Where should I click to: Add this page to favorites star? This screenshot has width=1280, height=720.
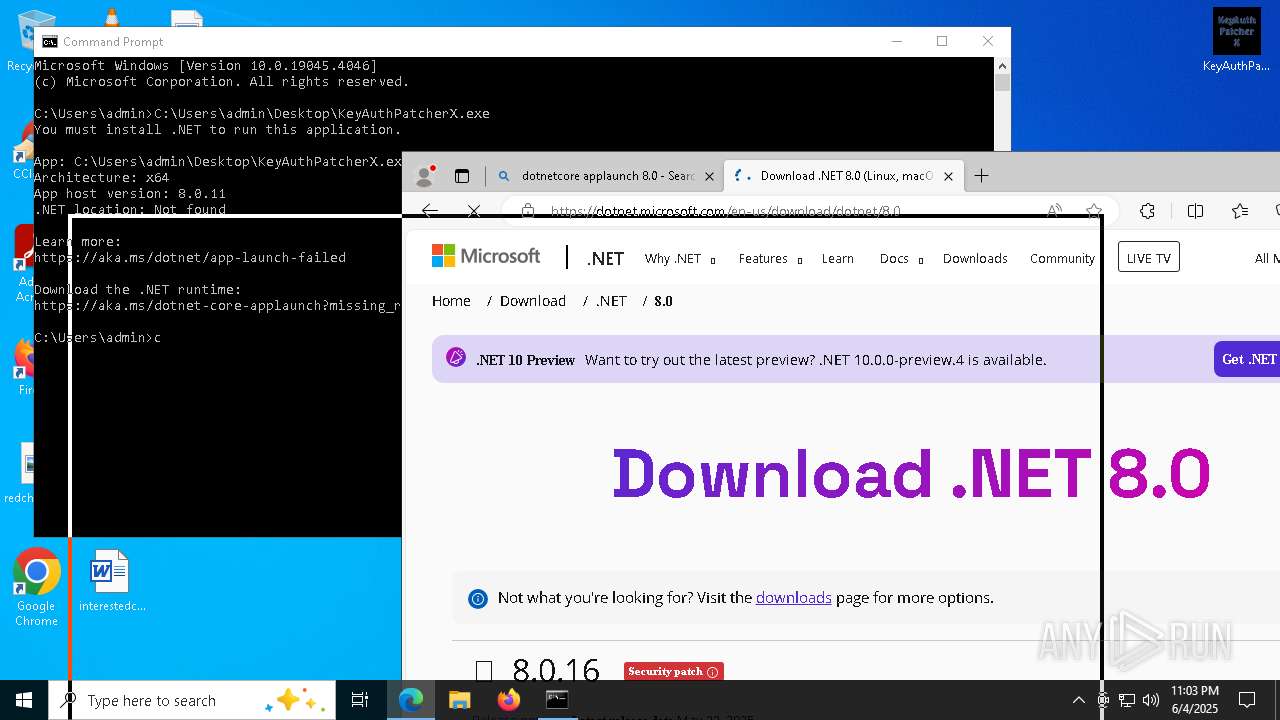pos(1094,211)
